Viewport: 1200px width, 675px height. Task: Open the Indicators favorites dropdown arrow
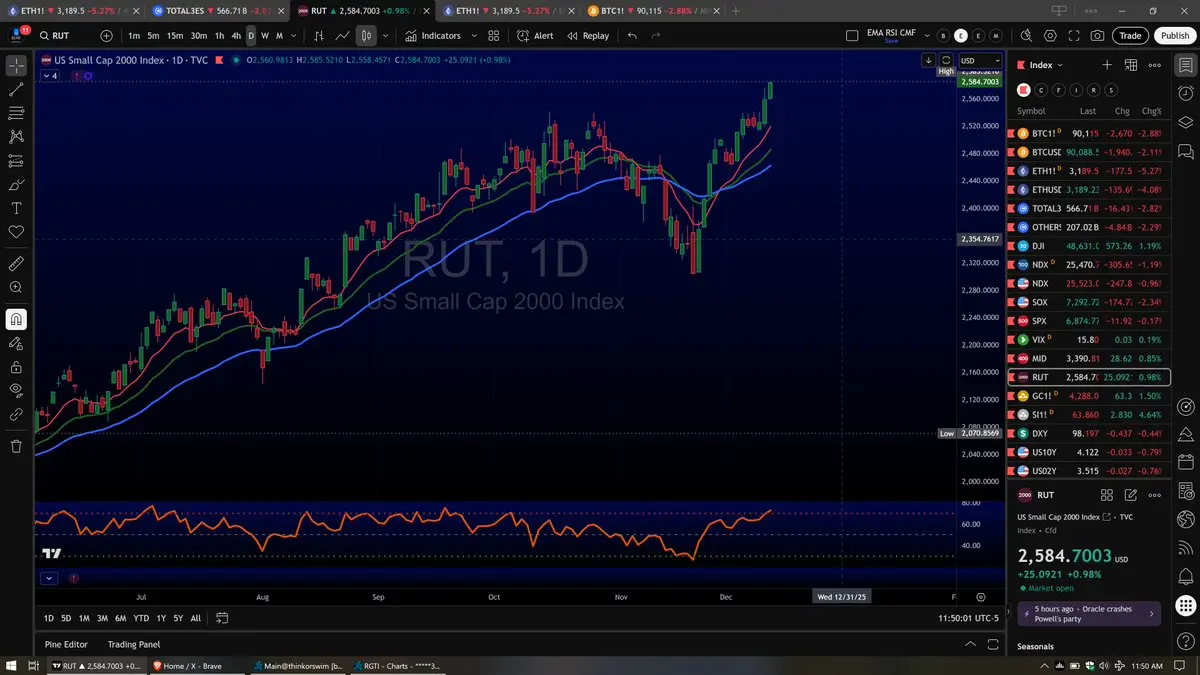(472, 35)
